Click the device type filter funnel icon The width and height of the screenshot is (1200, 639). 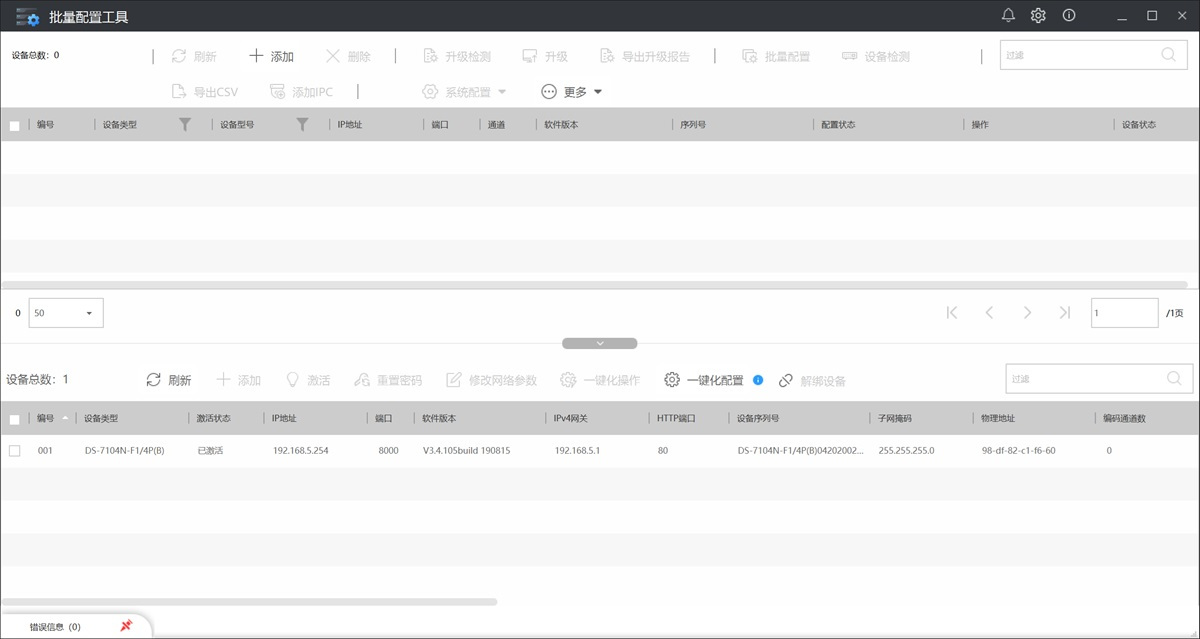184,125
